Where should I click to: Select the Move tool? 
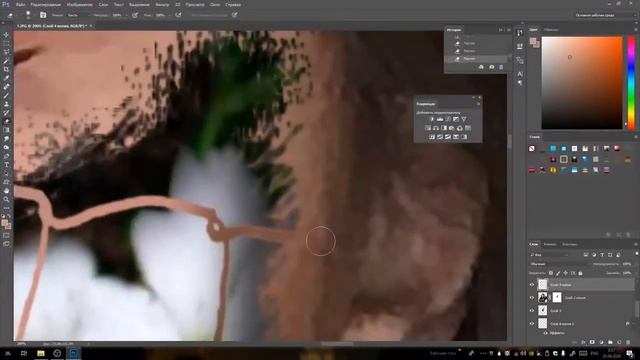tap(6, 35)
